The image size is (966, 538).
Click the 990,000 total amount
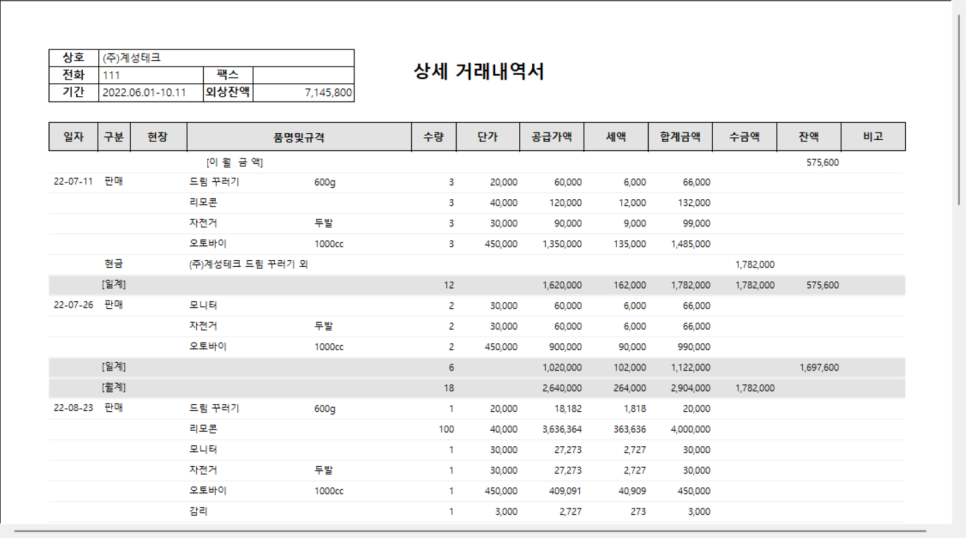click(694, 347)
